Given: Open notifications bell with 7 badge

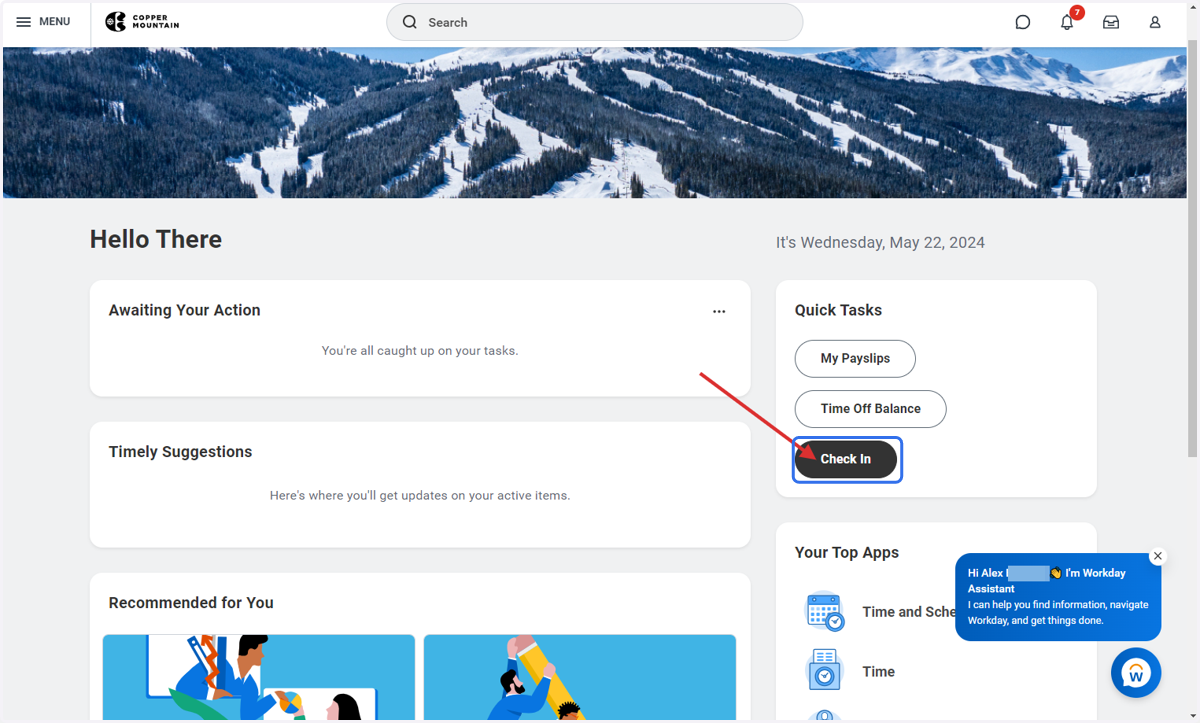Looking at the screenshot, I should 1067,22.
